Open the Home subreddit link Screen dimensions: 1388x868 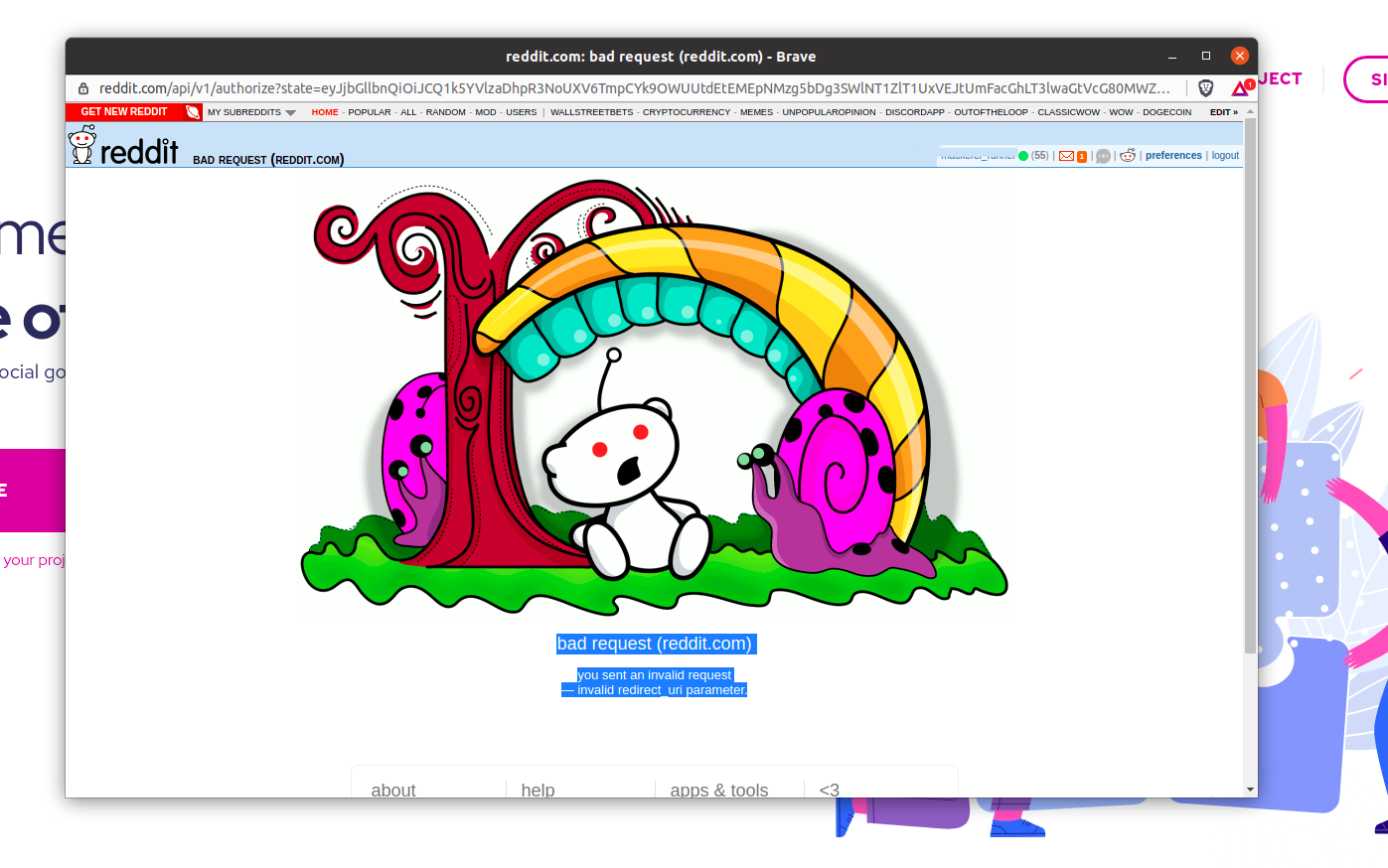(325, 112)
